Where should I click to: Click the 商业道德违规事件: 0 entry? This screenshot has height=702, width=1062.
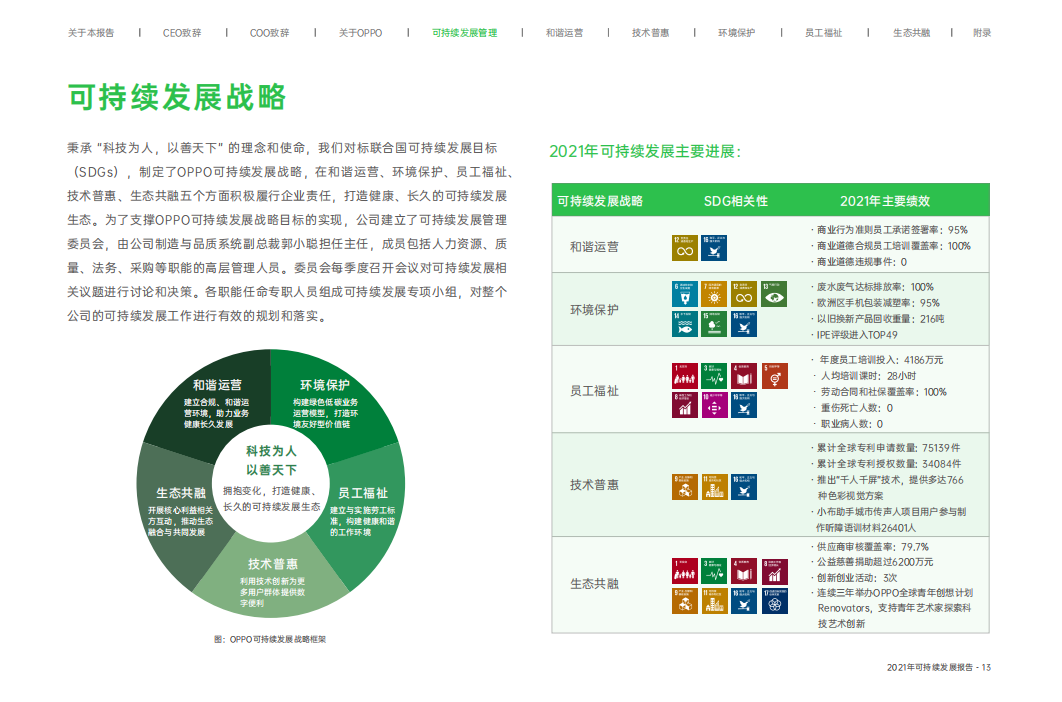[x=859, y=262]
